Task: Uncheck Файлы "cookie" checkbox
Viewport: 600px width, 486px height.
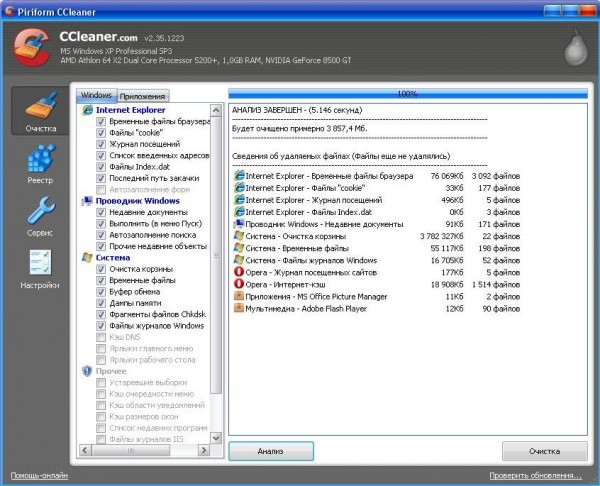Action: click(x=101, y=133)
